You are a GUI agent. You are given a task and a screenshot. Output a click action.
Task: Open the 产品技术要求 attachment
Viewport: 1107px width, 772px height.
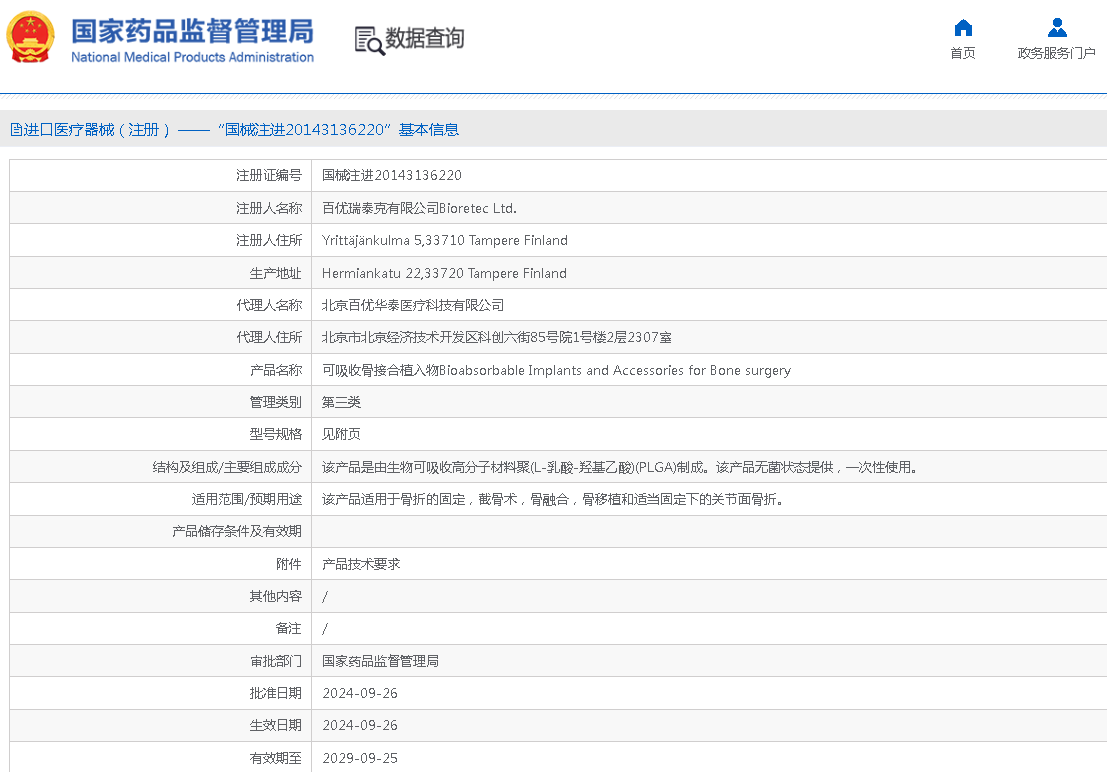pyautogui.click(x=361, y=564)
